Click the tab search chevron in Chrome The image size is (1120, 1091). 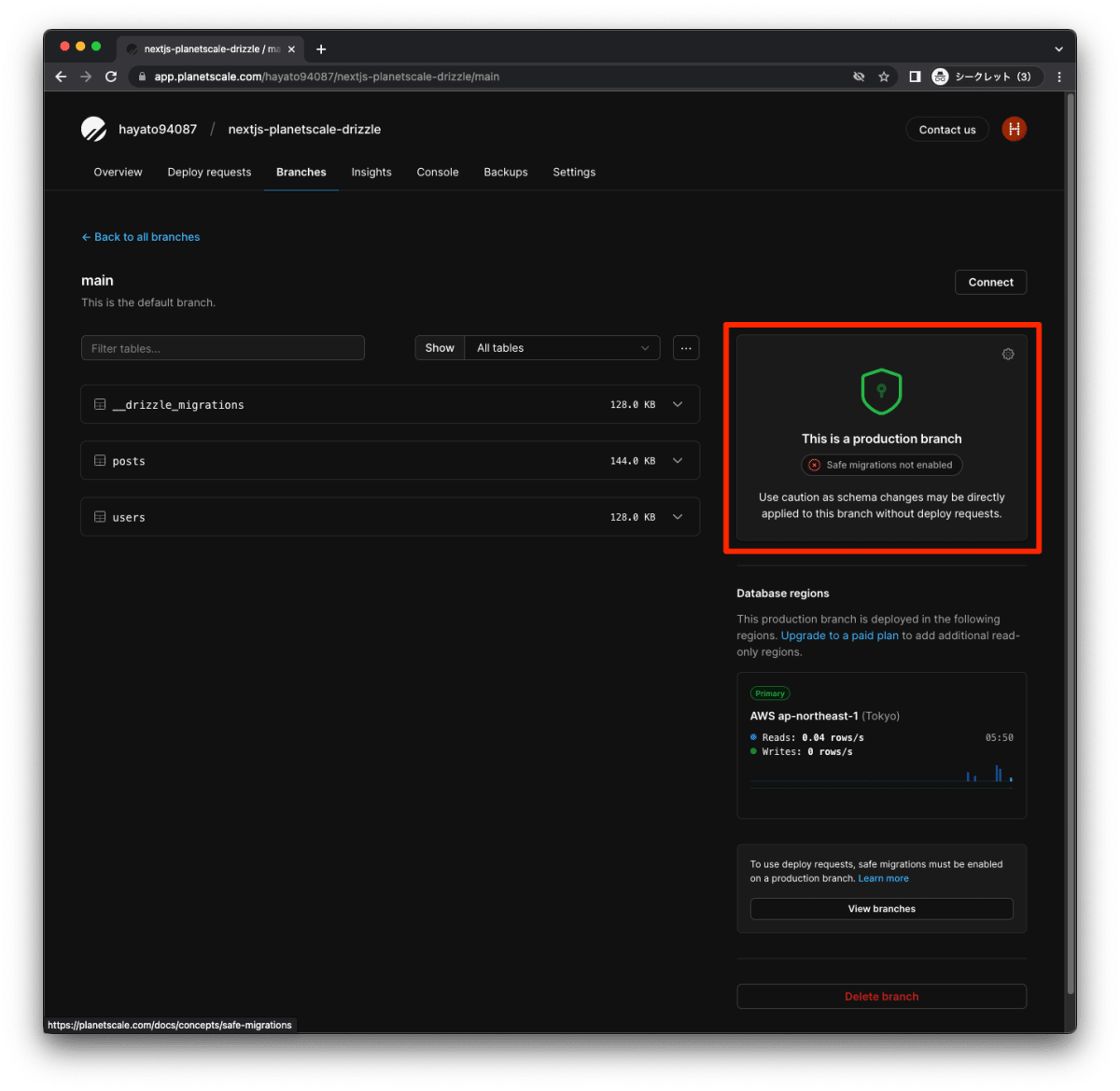click(x=1058, y=49)
